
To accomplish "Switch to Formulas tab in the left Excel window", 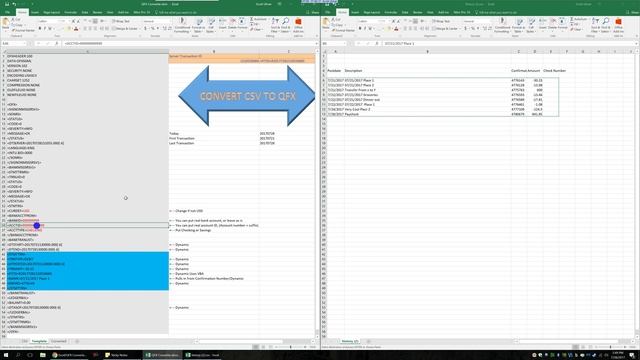I will [70, 13].
